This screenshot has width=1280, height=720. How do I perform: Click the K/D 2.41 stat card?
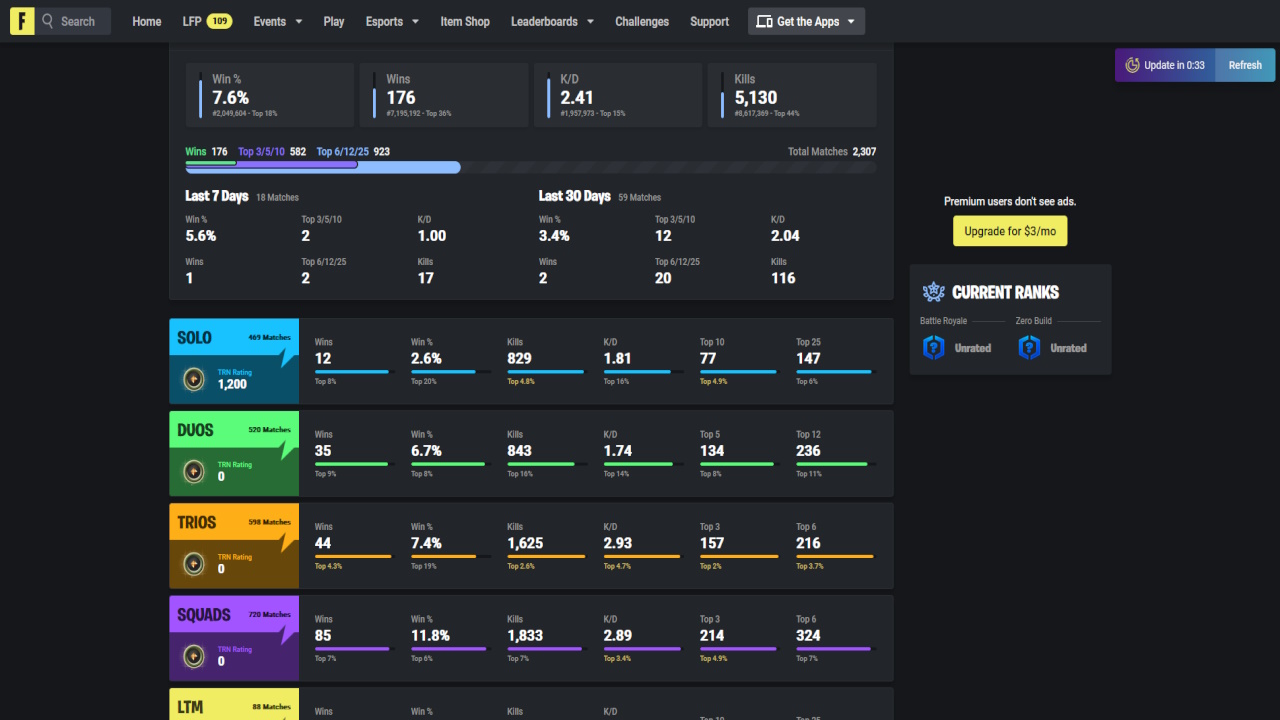click(618, 95)
